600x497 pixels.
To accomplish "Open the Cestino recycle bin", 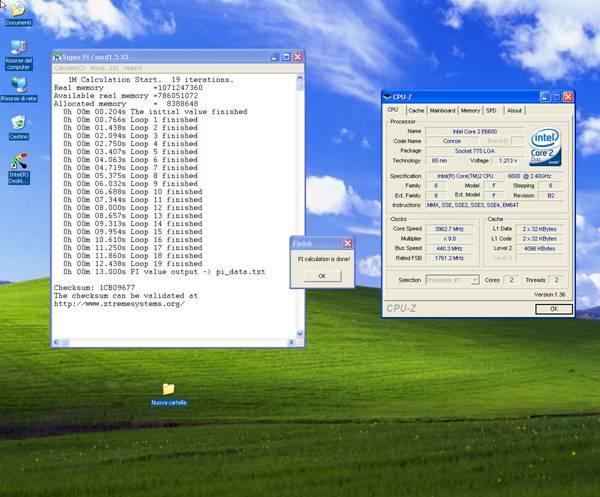I will 18,124.
